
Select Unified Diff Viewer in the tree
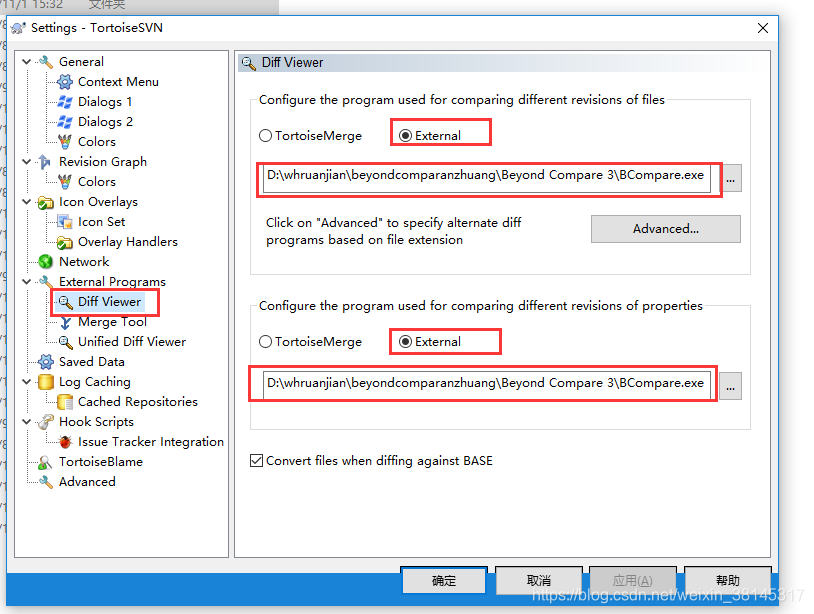(x=132, y=342)
